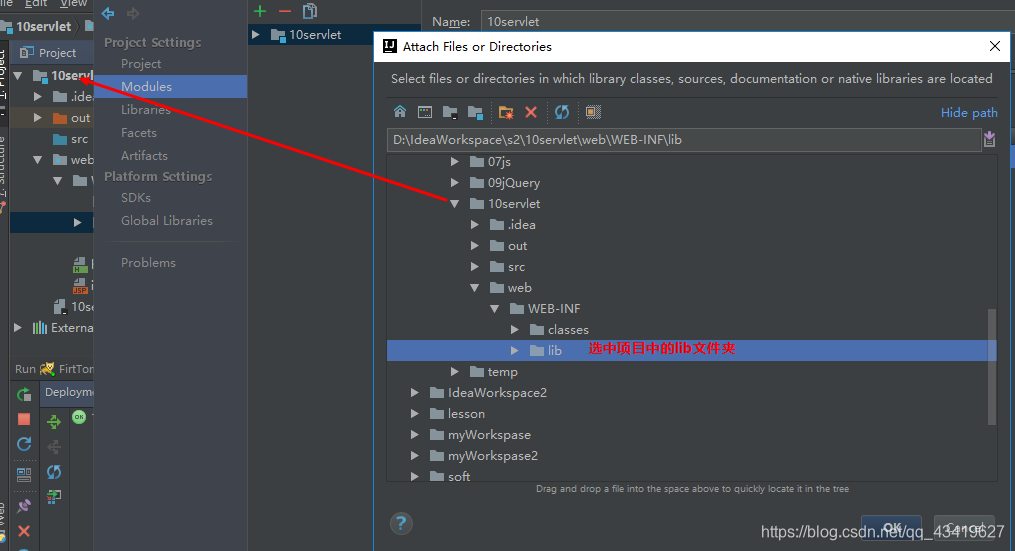Viewport: 1015px width, 551px height.
Task: Cancel the Attach Files dialog
Action: tap(964, 527)
